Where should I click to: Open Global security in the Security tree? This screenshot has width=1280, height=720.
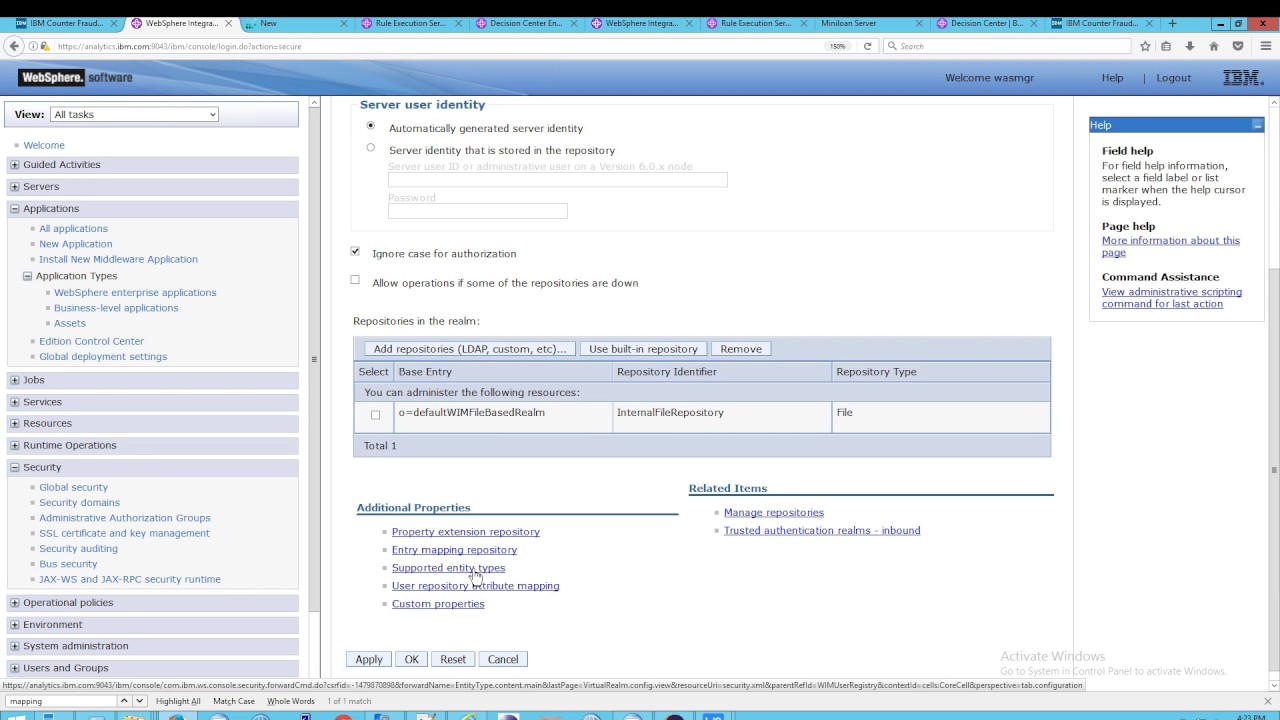click(x=73, y=488)
